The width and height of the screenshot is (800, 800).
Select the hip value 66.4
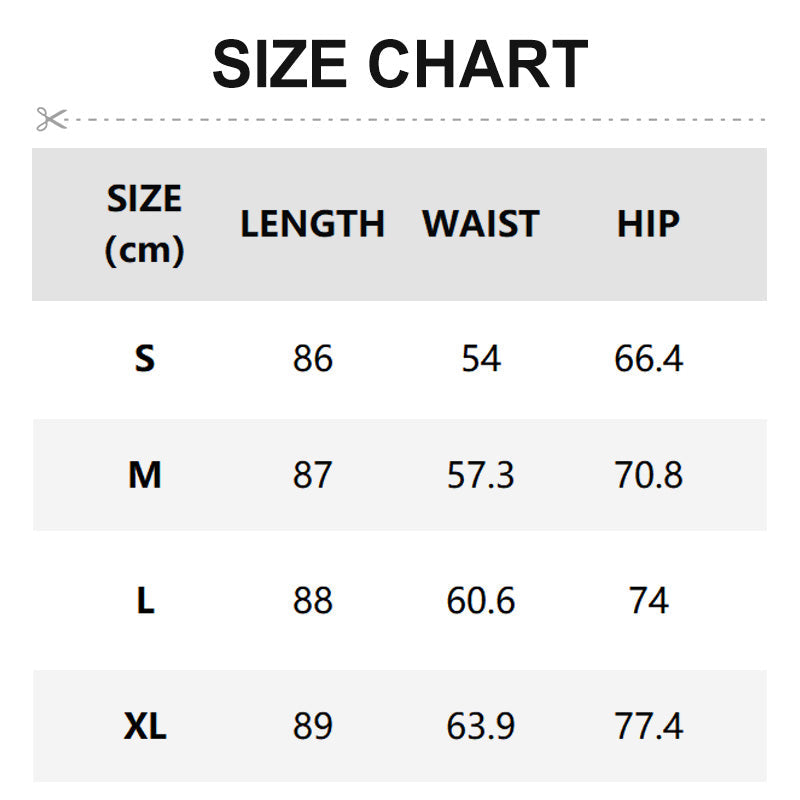tap(648, 358)
